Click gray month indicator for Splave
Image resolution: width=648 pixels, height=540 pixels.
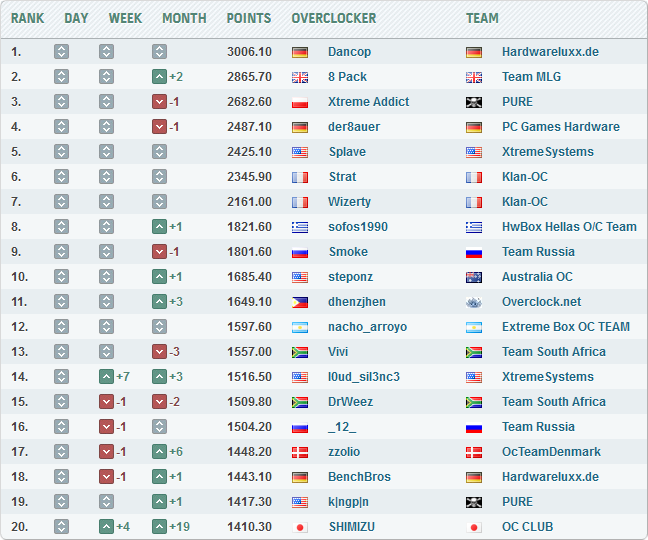click(159, 152)
